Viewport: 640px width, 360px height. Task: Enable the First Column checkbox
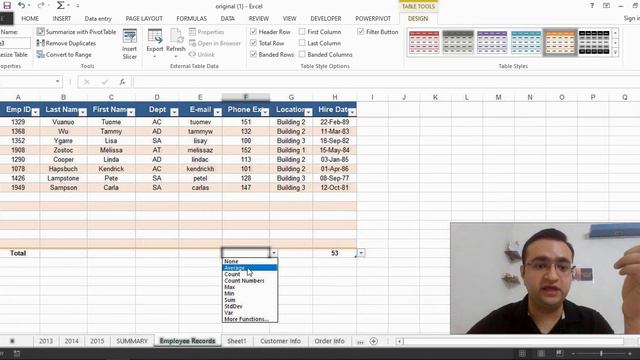pos(302,32)
